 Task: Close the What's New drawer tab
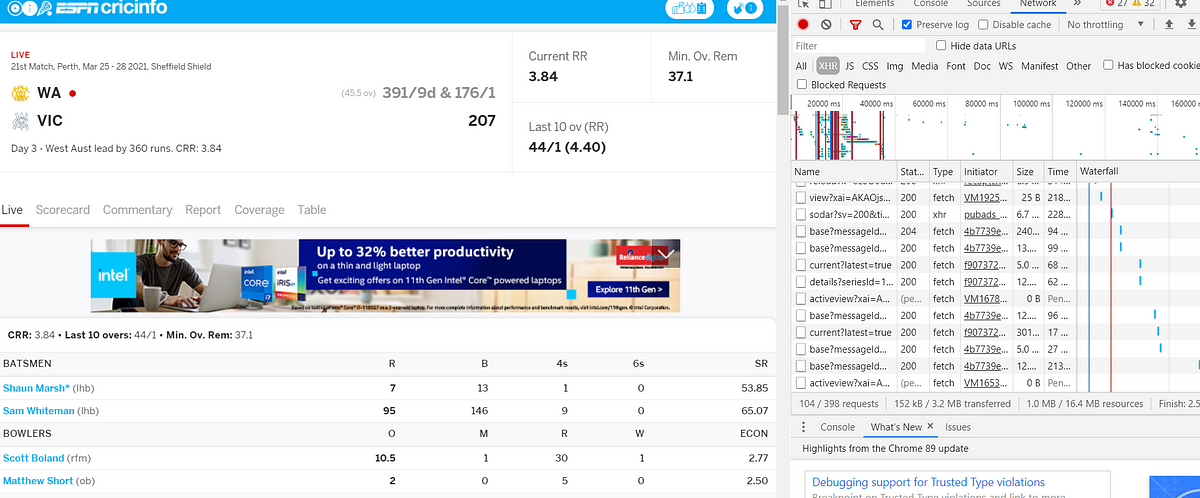930,427
